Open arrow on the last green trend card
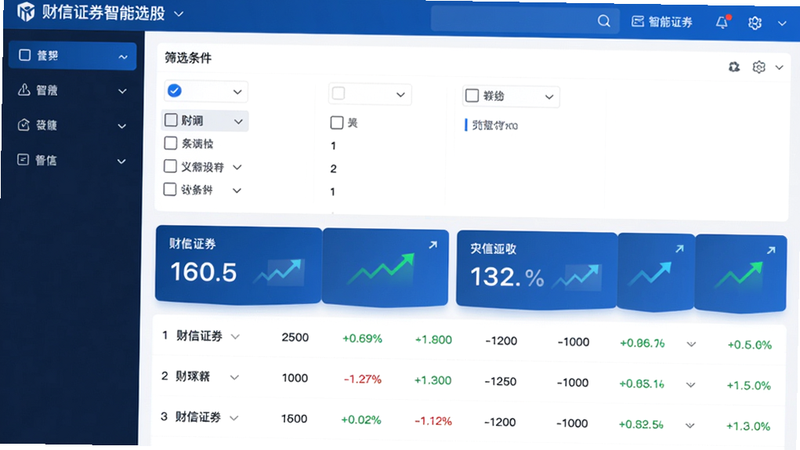The image size is (800, 450). tap(770, 251)
